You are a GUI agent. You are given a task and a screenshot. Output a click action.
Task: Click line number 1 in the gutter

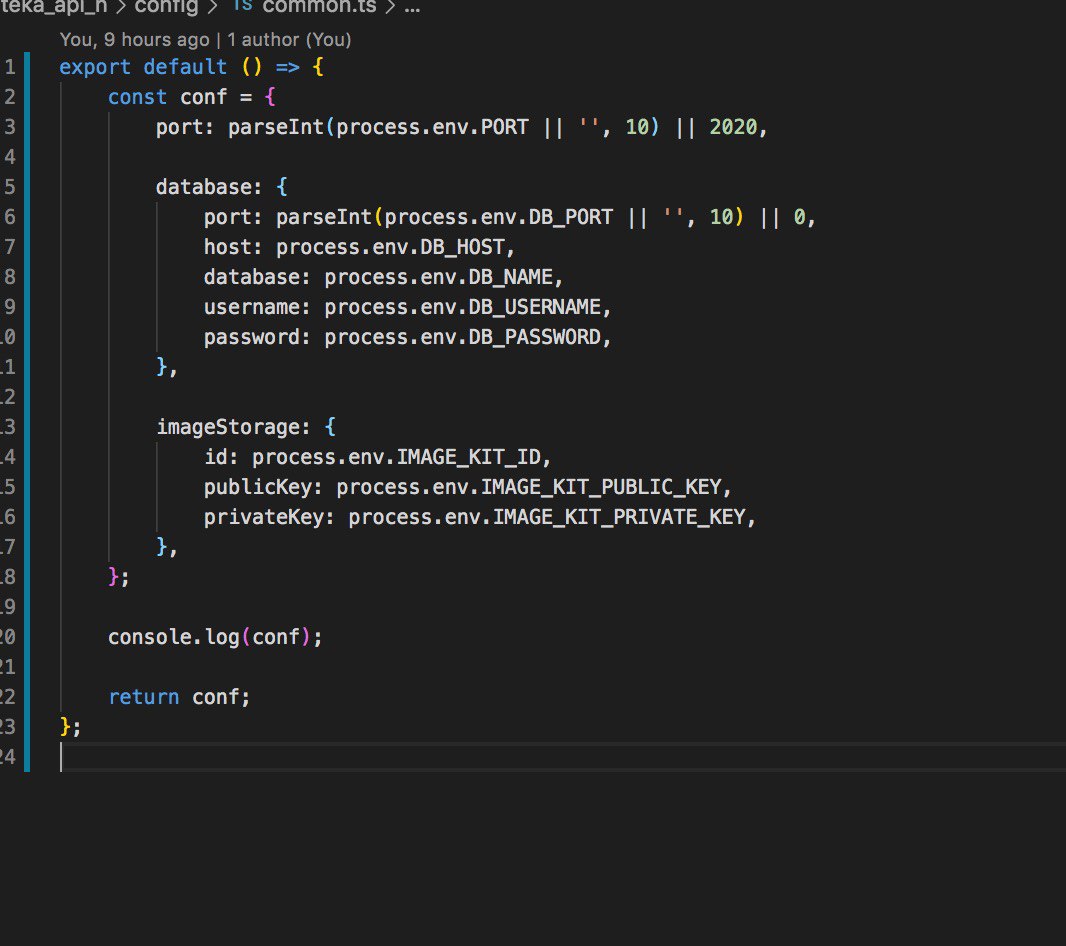pos(10,67)
